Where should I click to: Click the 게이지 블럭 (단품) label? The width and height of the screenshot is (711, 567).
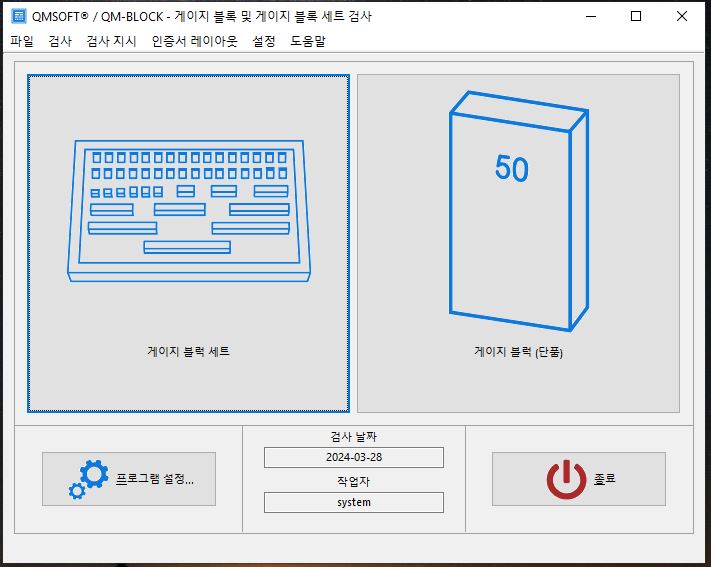tap(518, 352)
